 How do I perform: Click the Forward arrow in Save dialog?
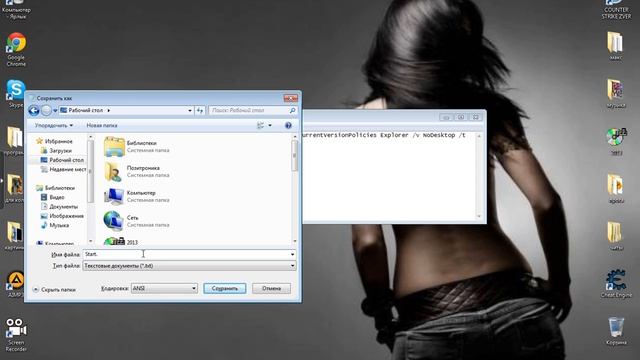47,111
